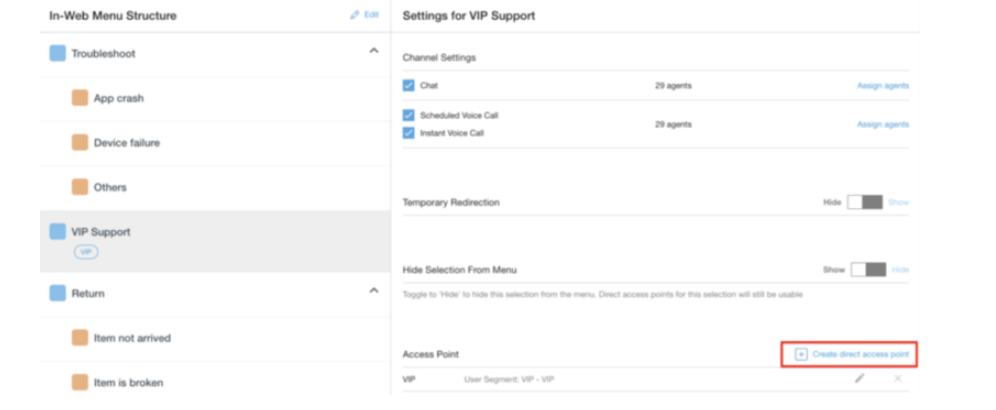Image resolution: width=996 pixels, height=410 pixels.
Task: Click Assign agents link for Chat
Action: [882, 86]
